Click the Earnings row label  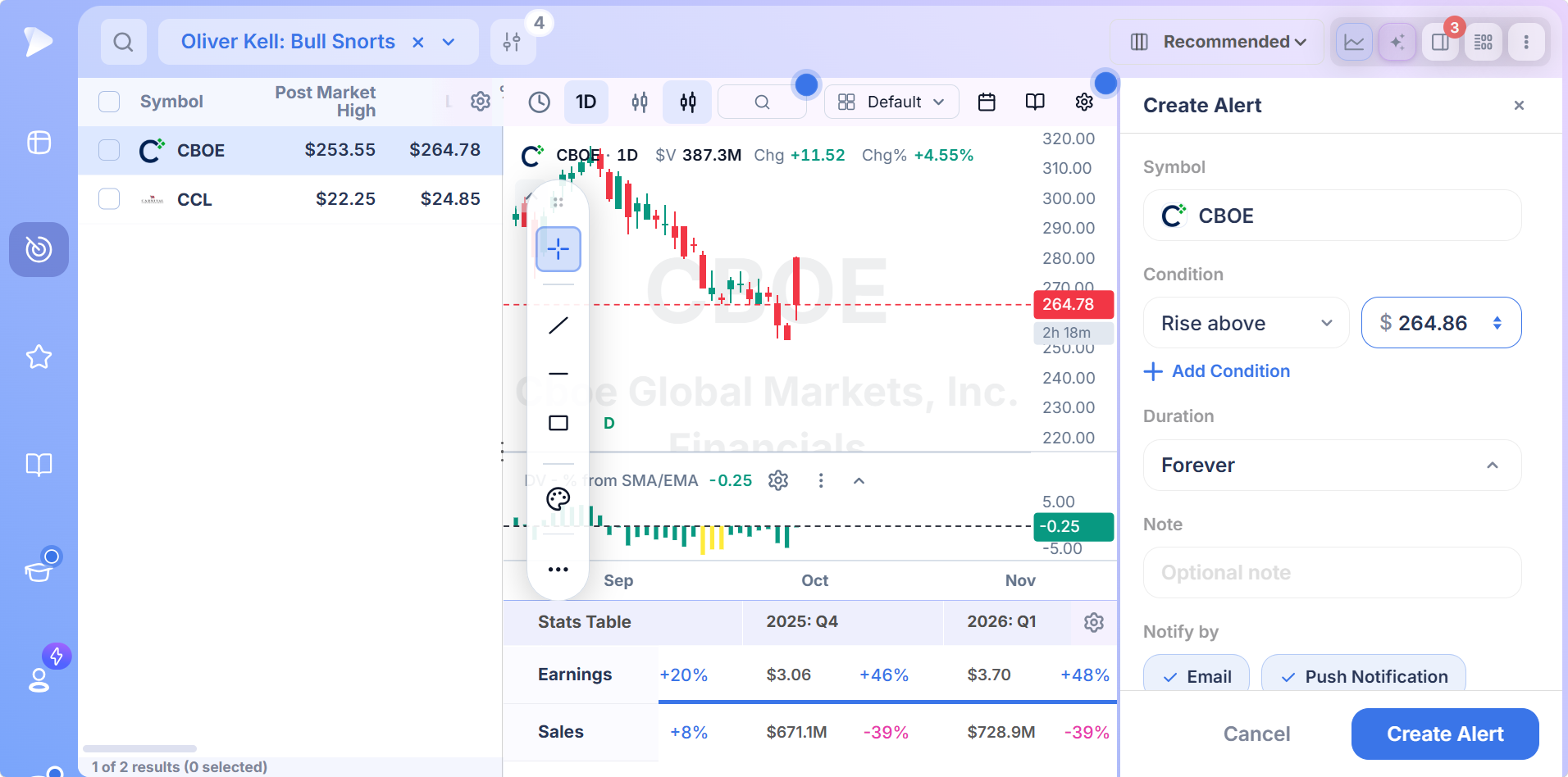point(575,674)
